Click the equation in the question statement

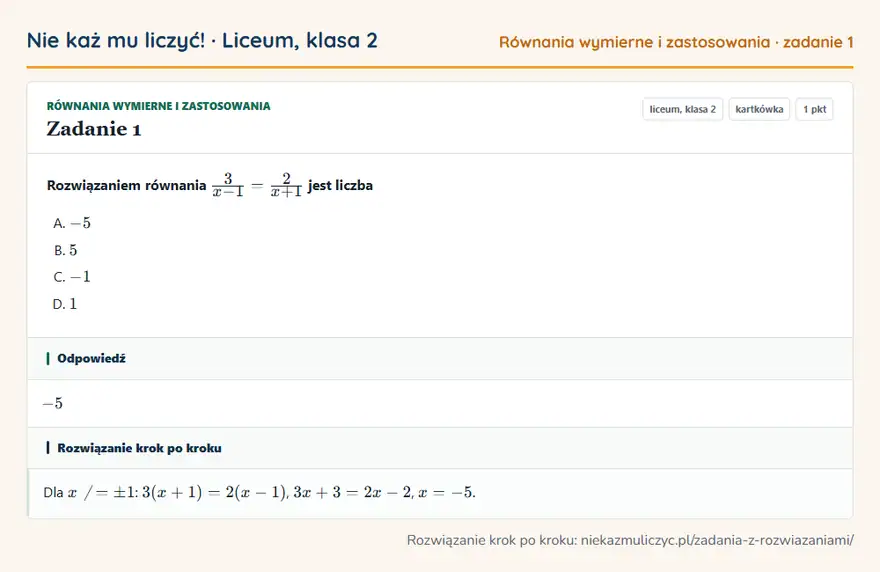click(x=257, y=185)
